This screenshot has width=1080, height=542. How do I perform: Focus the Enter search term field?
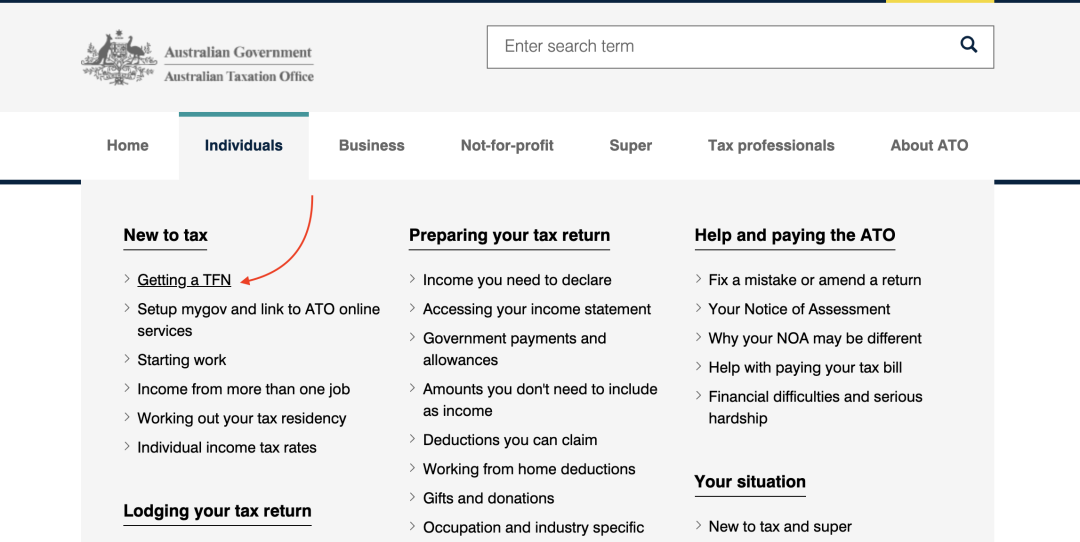pyautogui.click(x=723, y=47)
